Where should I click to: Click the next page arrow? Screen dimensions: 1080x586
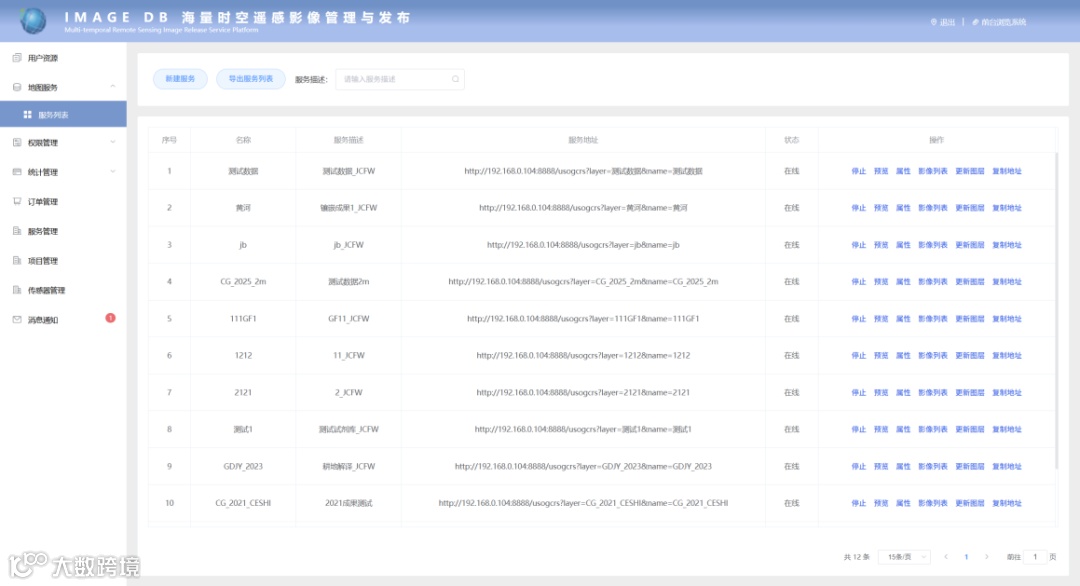[x=986, y=556]
